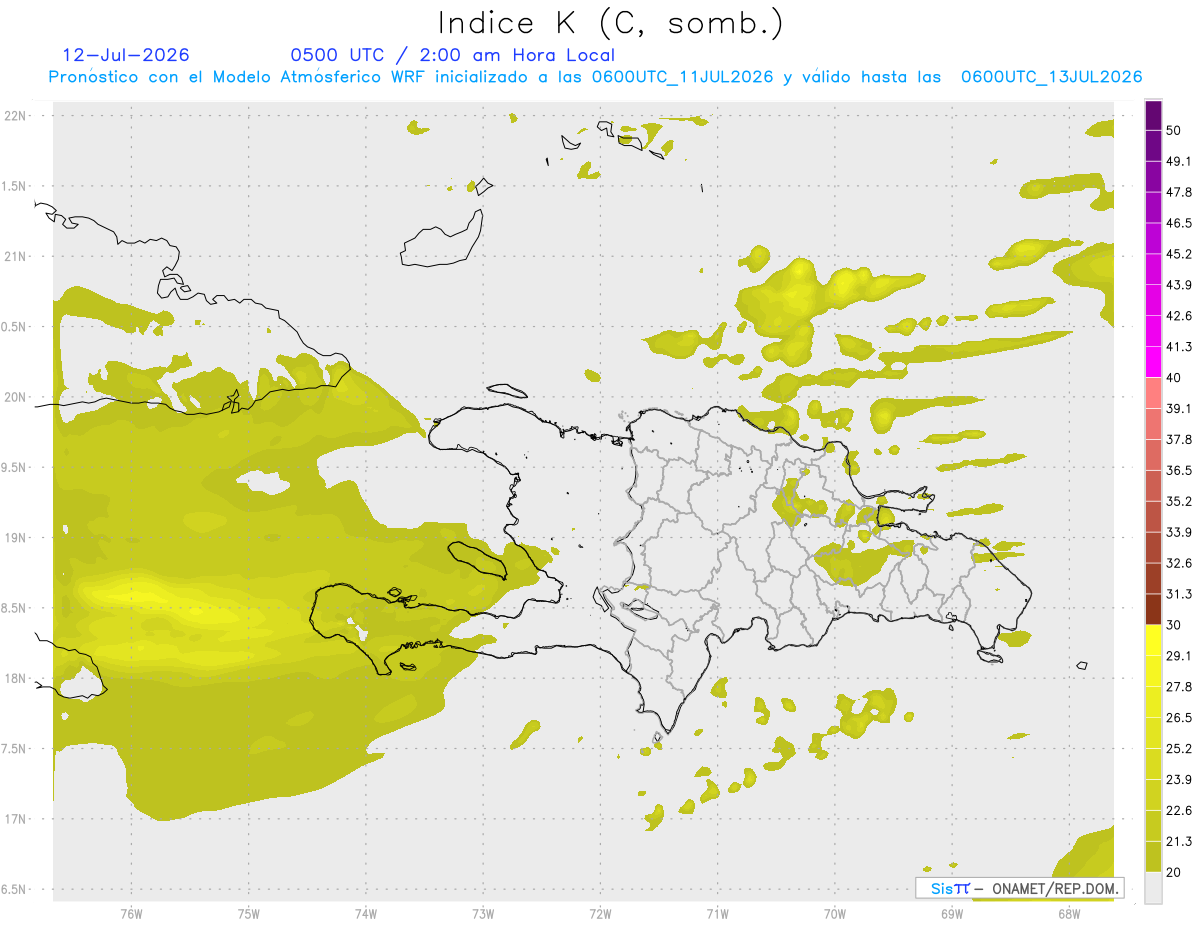Click the longitude axis label "72W"
The height and width of the screenshot is (927, 1200).
point(600,913)
